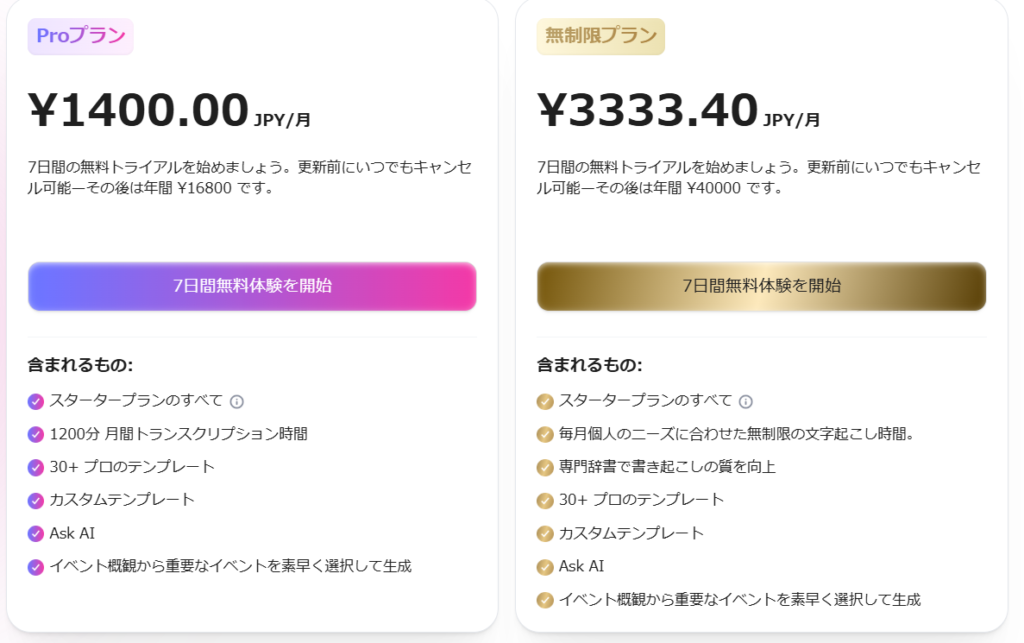Click the Proプラン badge label
The image size is (1024, 643).
[80, 36]
